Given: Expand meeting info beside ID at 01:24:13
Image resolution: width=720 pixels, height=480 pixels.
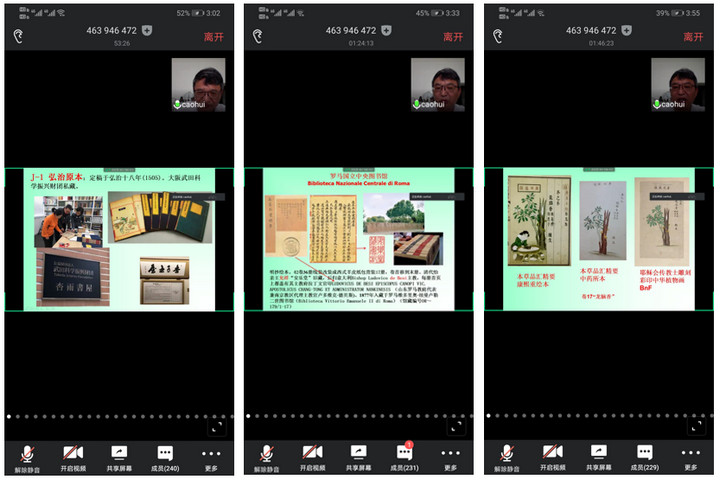Looking at the screenshot, I should [387, 31].
